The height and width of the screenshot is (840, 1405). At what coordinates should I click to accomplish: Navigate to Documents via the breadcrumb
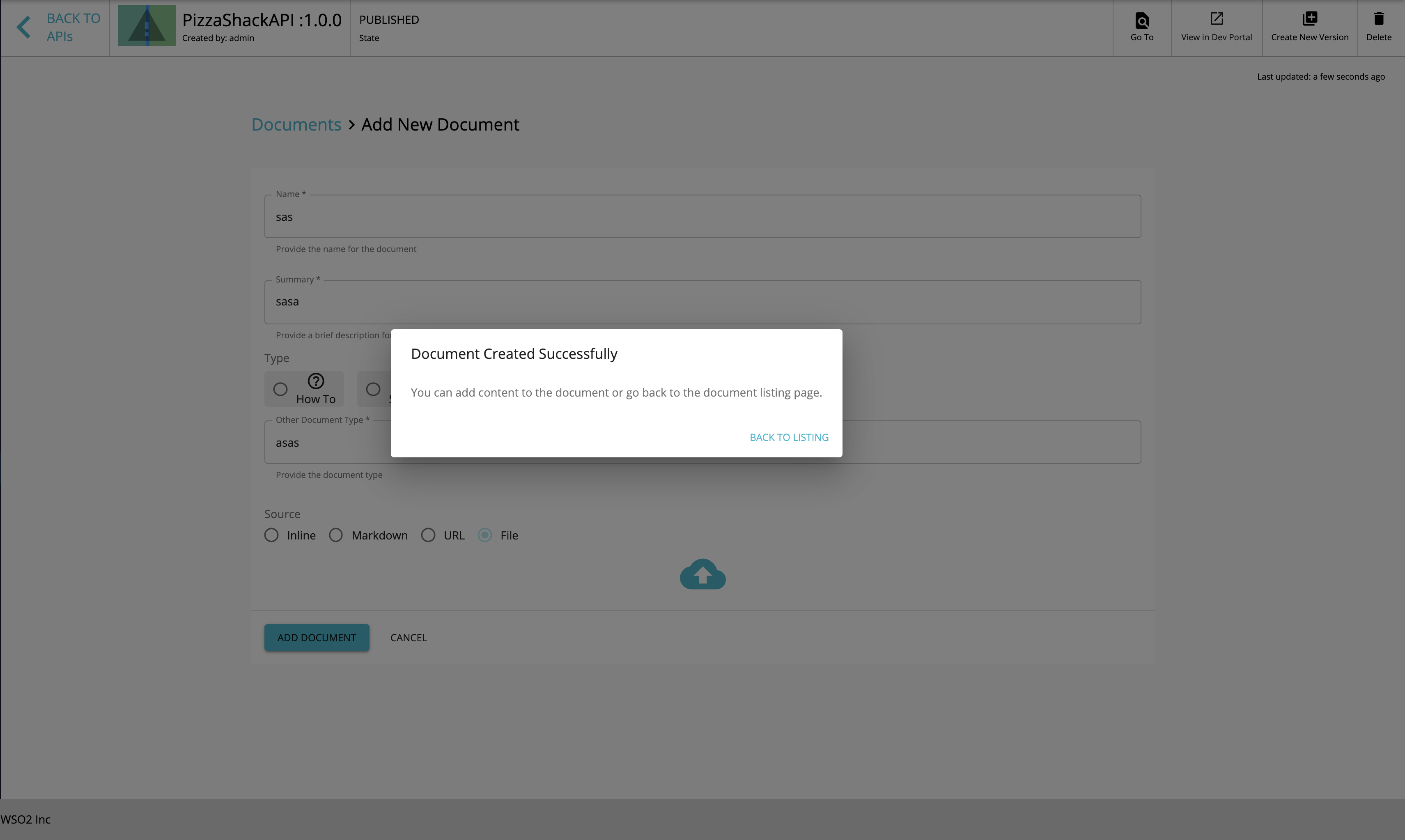click(296, 124)
